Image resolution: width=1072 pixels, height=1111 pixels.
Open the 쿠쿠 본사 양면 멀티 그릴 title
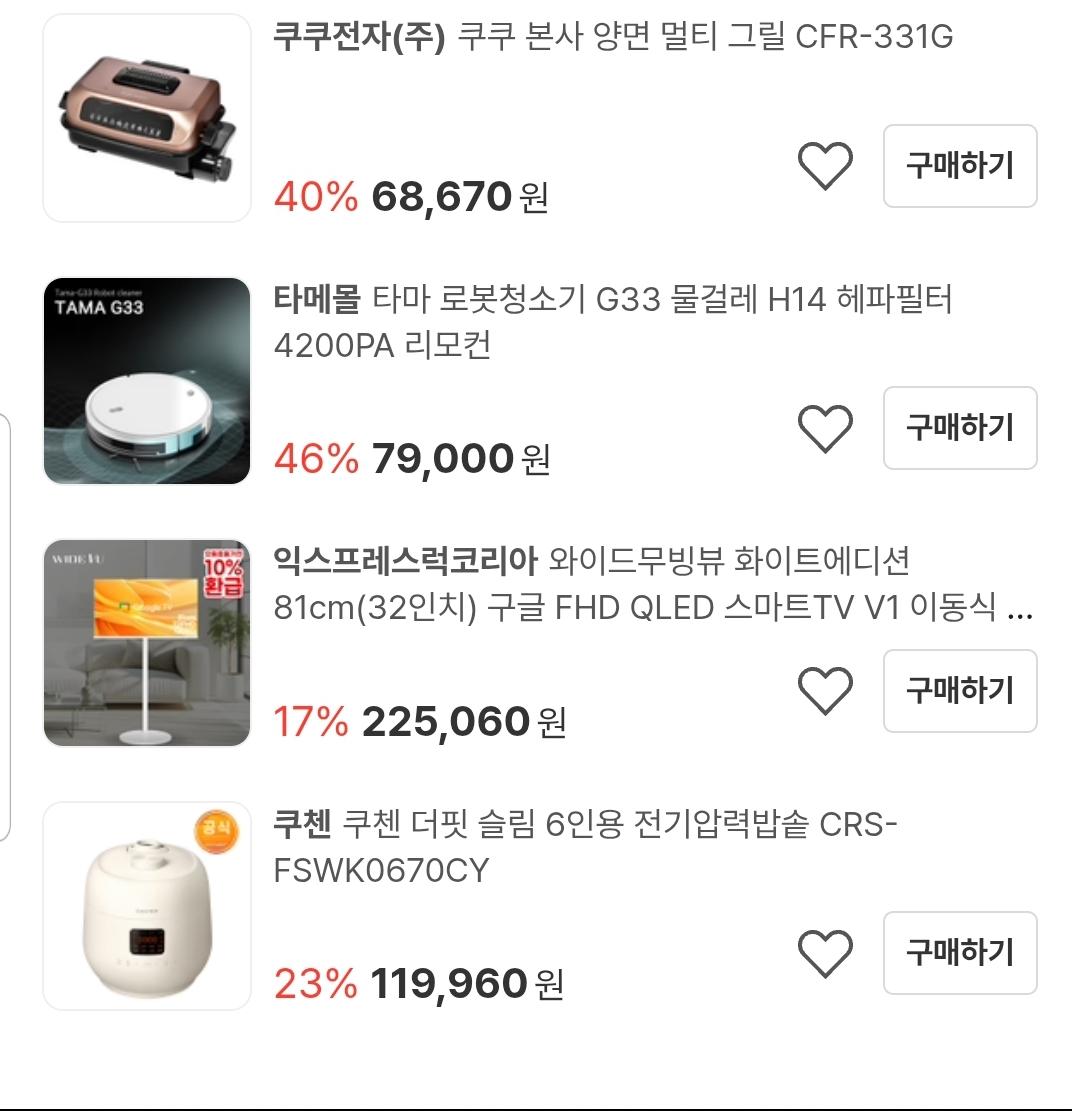612,38
